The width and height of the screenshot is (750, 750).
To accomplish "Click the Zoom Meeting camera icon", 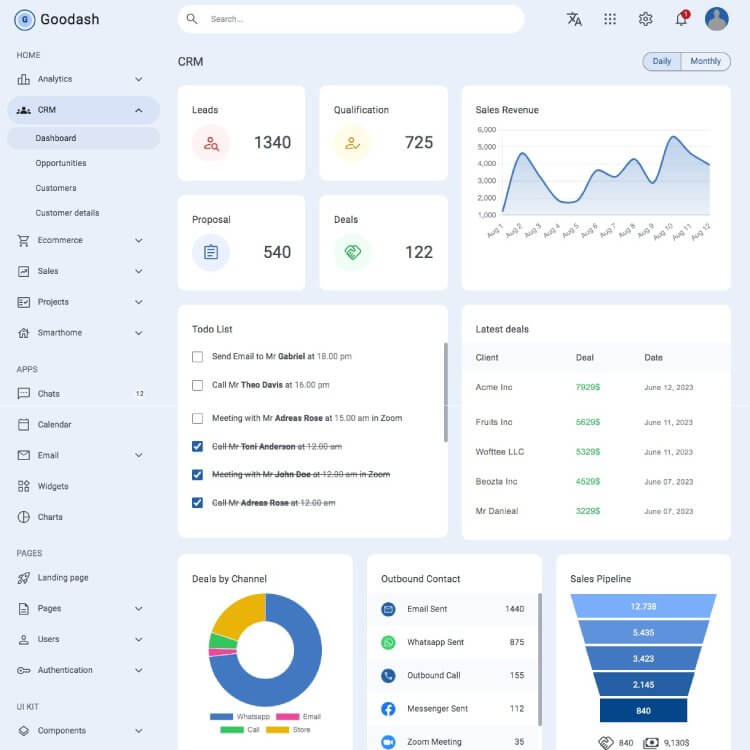I will [388, 742].
